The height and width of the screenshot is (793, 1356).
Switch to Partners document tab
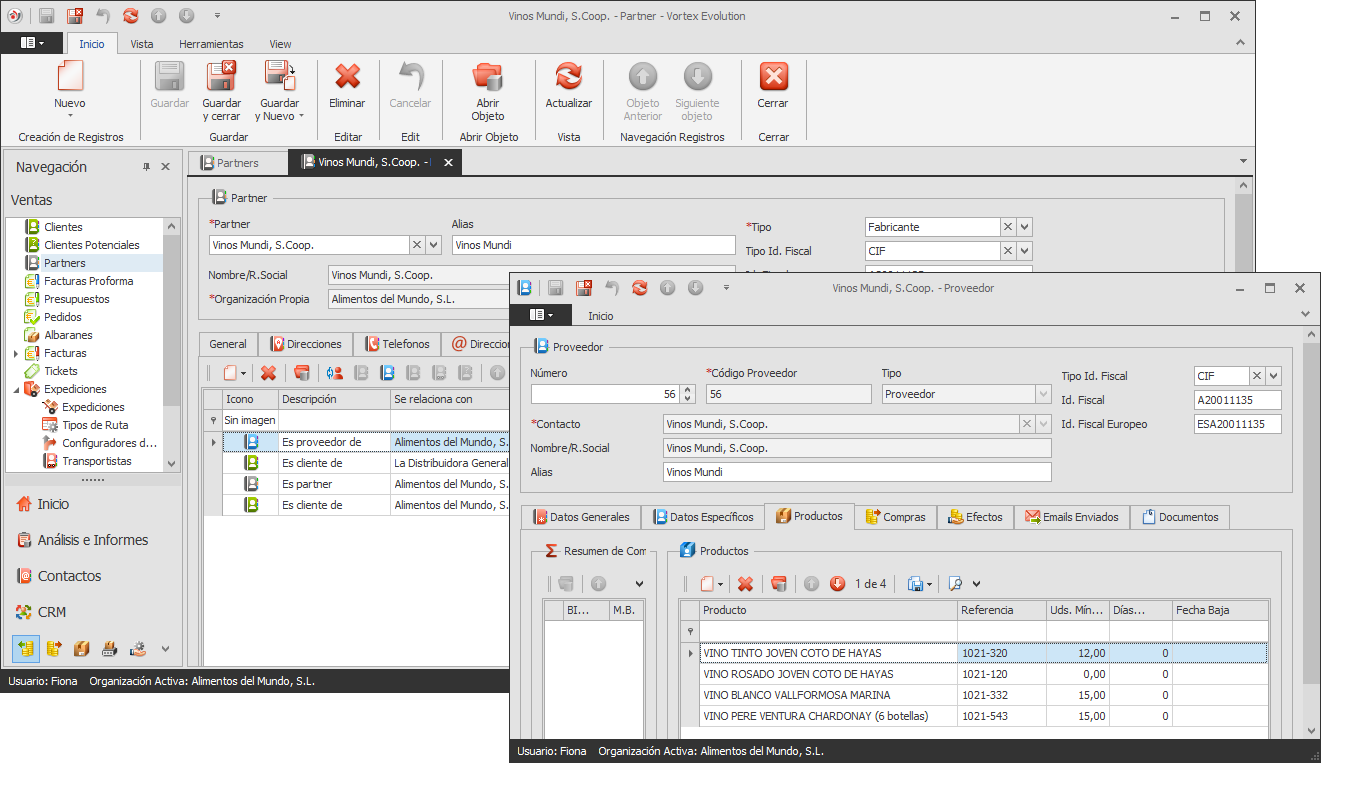click(237, 162)
